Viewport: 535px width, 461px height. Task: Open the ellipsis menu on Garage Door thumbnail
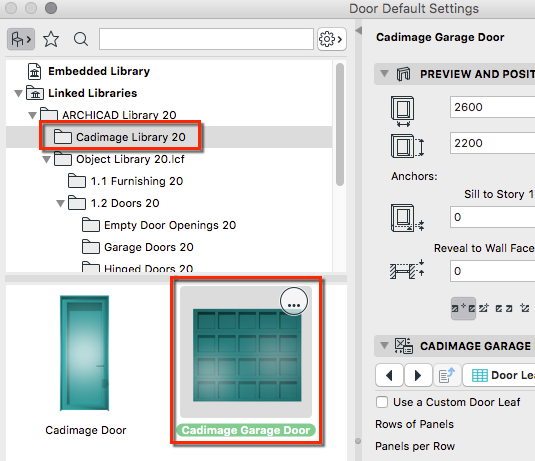click(294, 302)
